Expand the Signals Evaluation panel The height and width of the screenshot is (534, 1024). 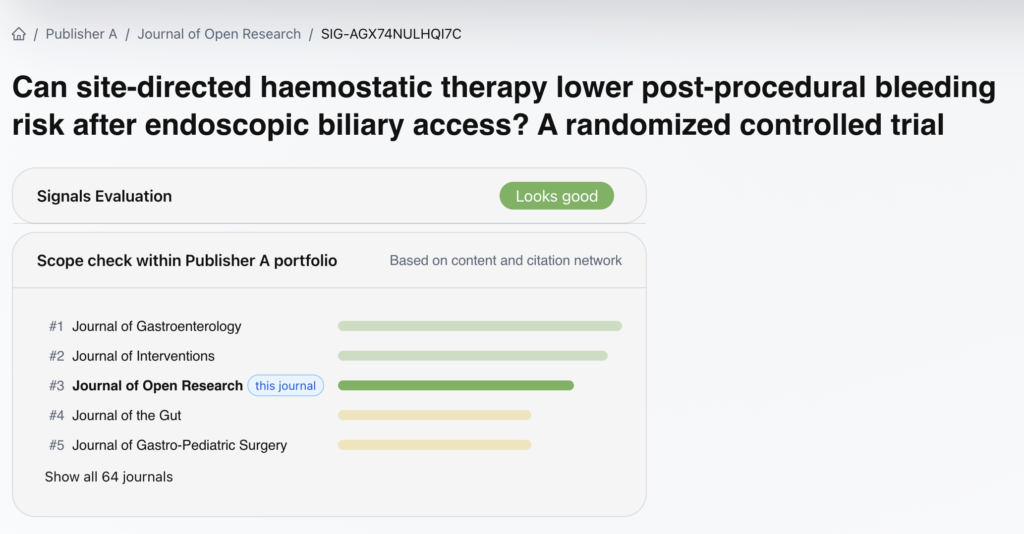[329, 196]
